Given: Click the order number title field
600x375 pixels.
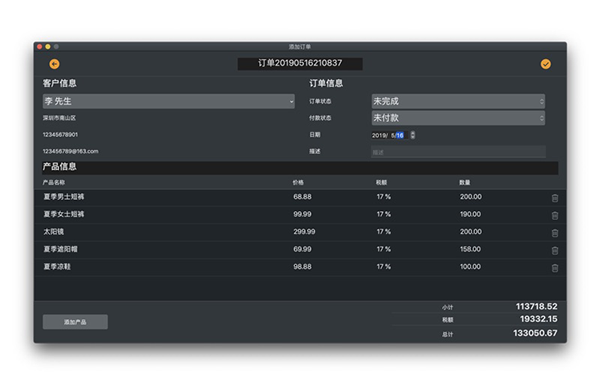Looking at the screenshot, I should (x=300, y=64).
